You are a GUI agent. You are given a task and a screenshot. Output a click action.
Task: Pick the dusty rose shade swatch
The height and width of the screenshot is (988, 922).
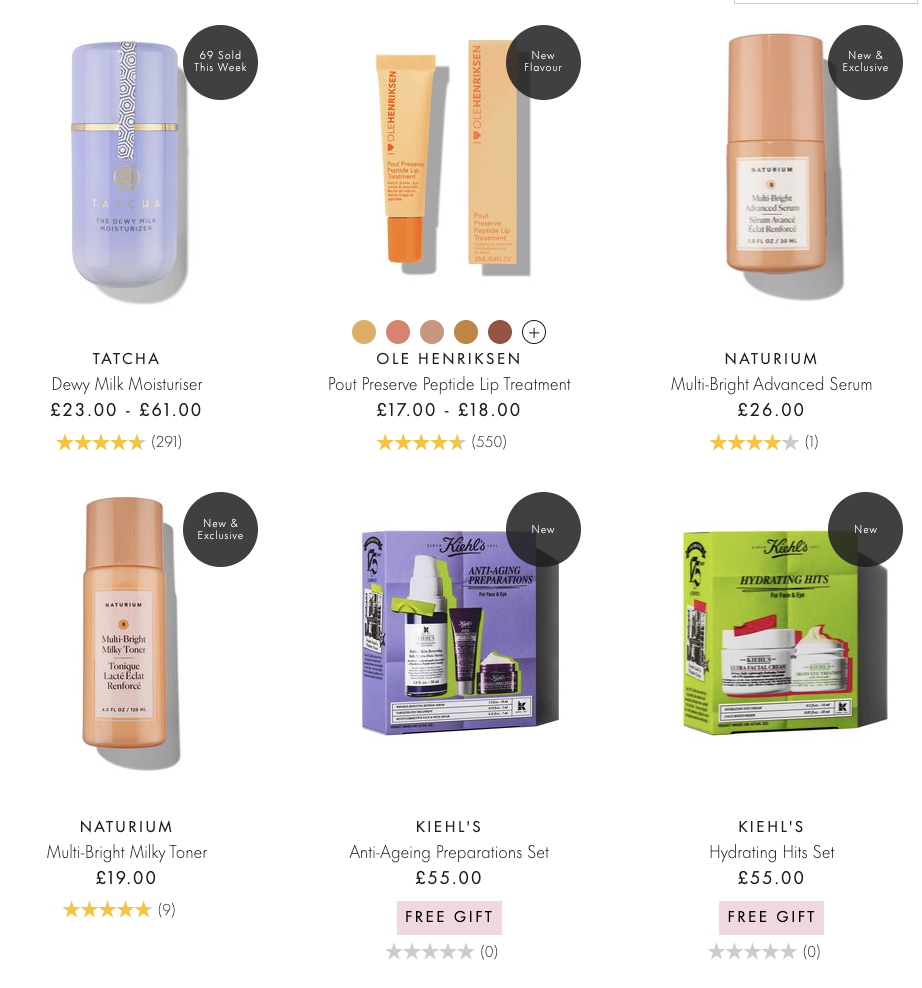click(432, 332)
